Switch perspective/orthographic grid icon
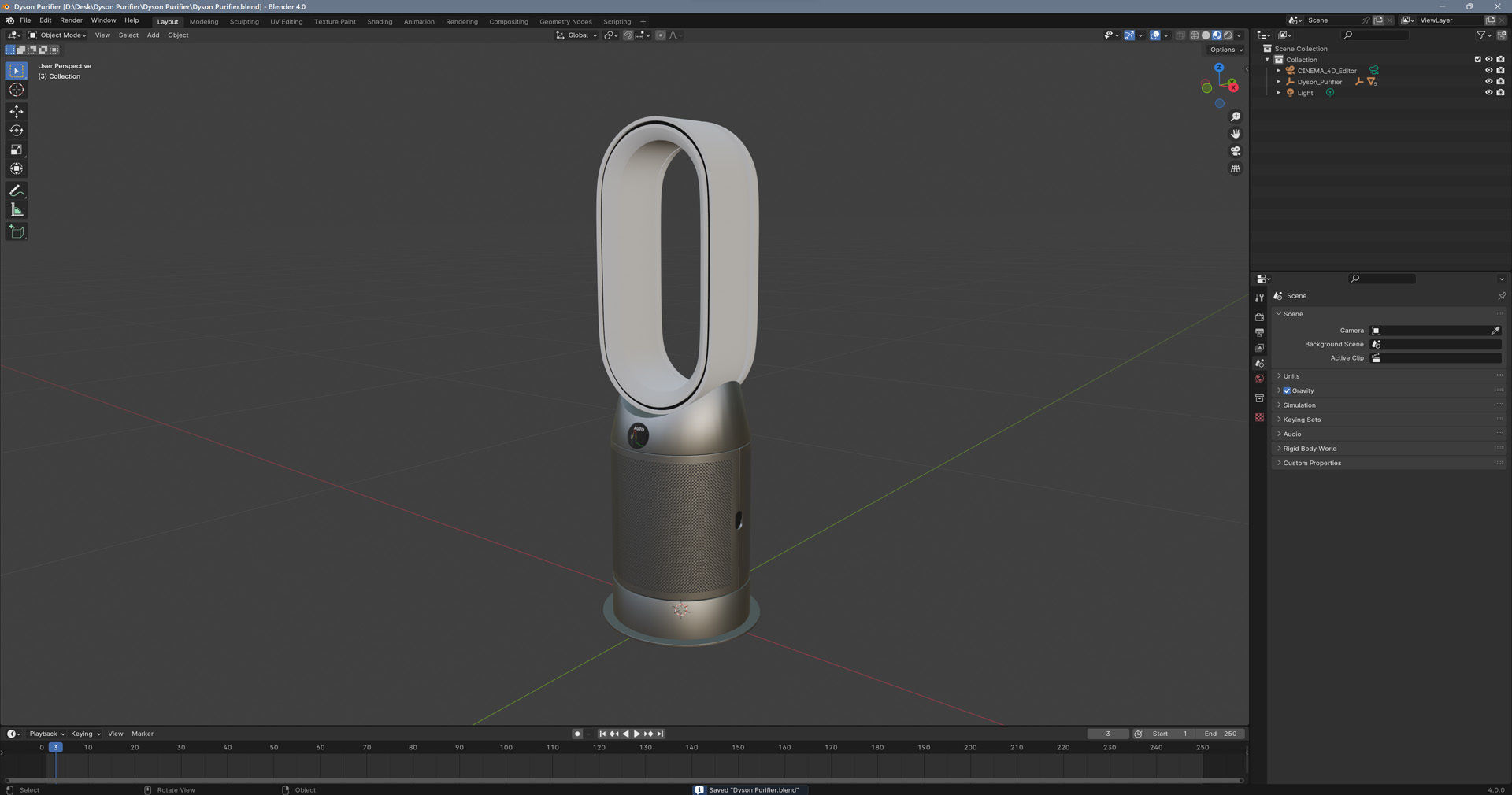 (x=1236, y=168)
